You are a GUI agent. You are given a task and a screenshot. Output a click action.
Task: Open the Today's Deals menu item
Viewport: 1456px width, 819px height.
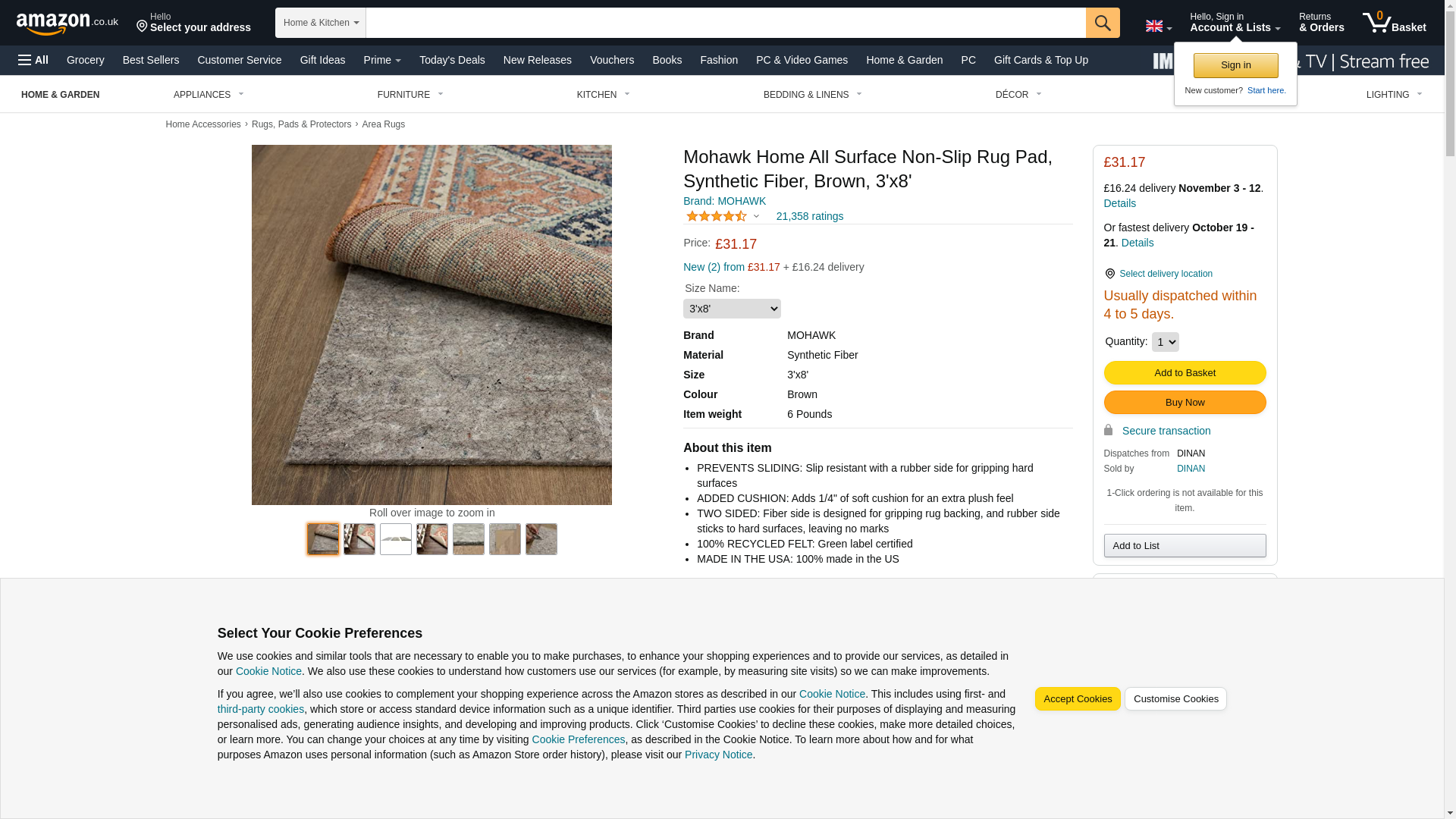pos(452,60)
